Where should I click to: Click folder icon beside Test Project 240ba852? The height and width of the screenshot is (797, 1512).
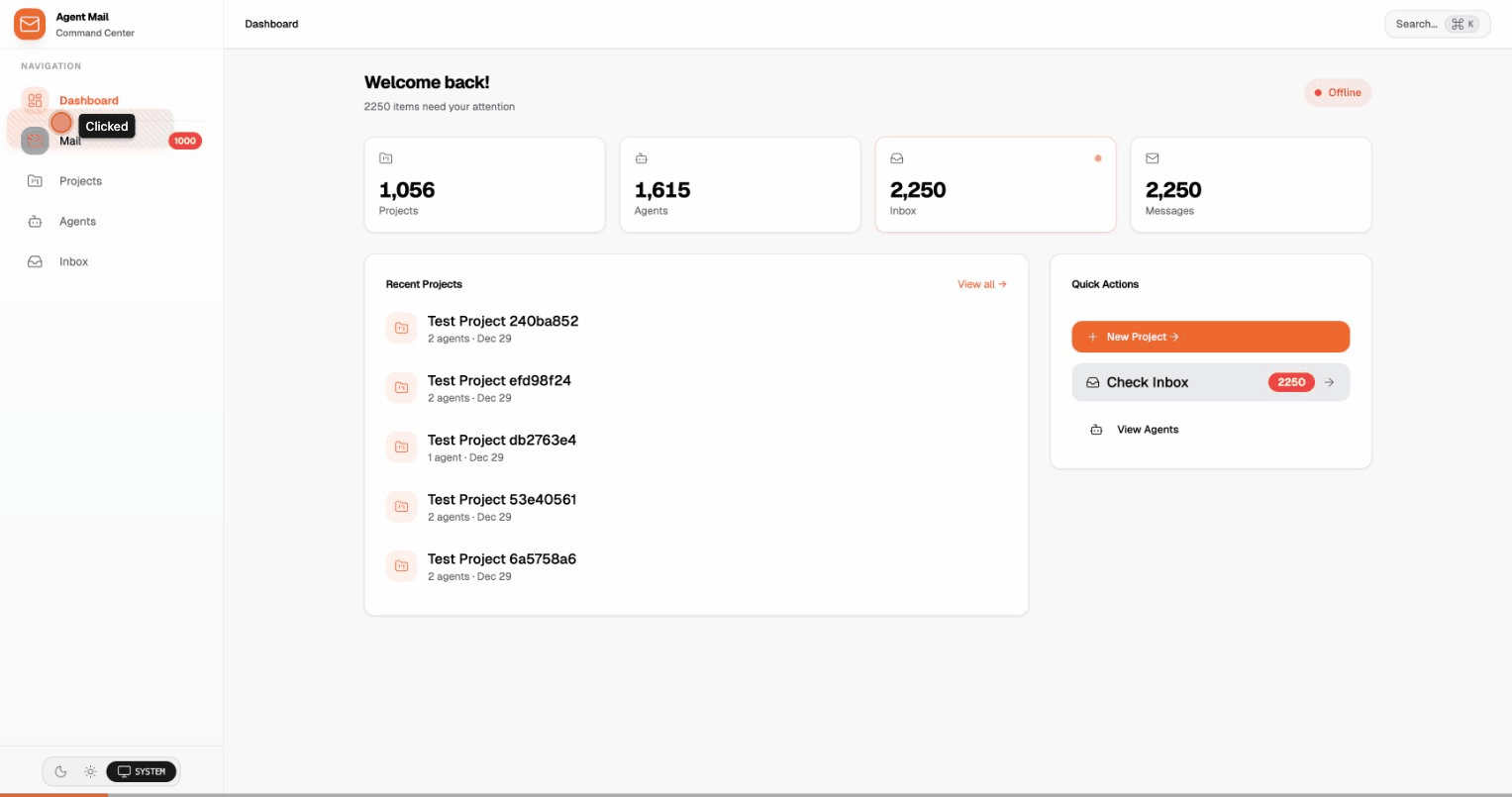[401, 329]
